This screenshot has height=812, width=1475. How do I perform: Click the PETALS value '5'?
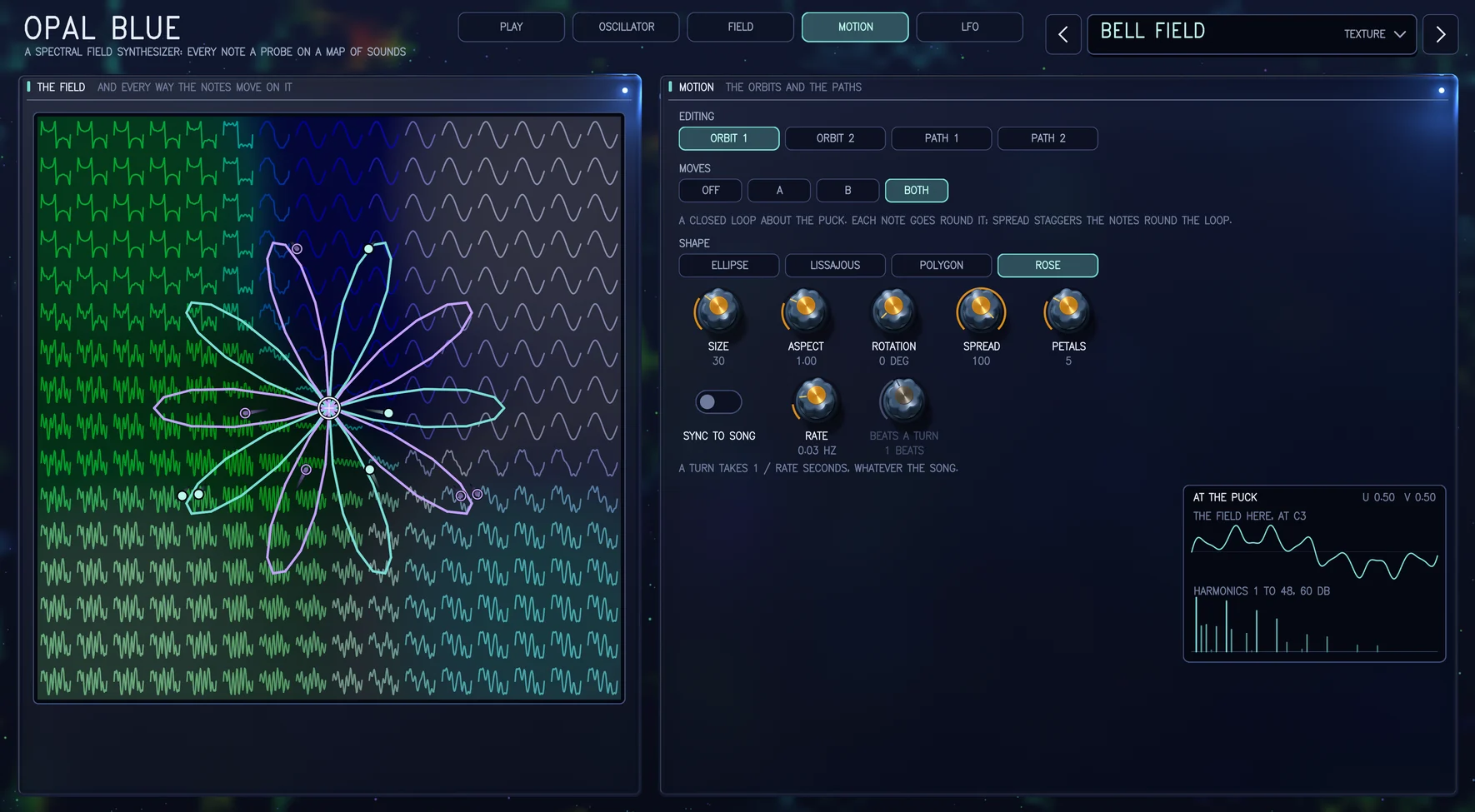[1068, 361]
